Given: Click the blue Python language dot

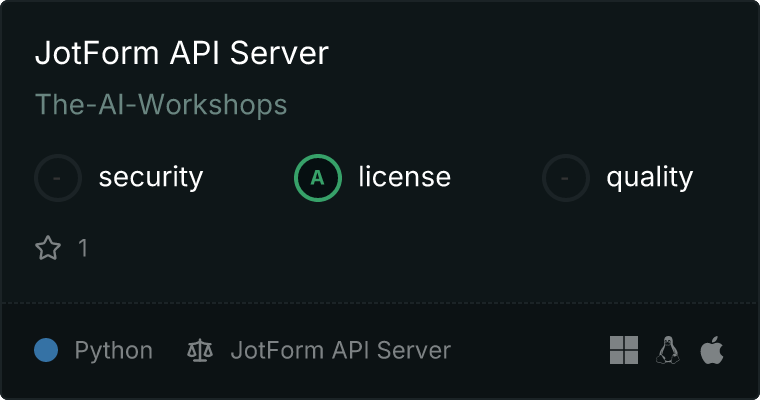Looking at the screenshot, I should (x=46, y=350).
